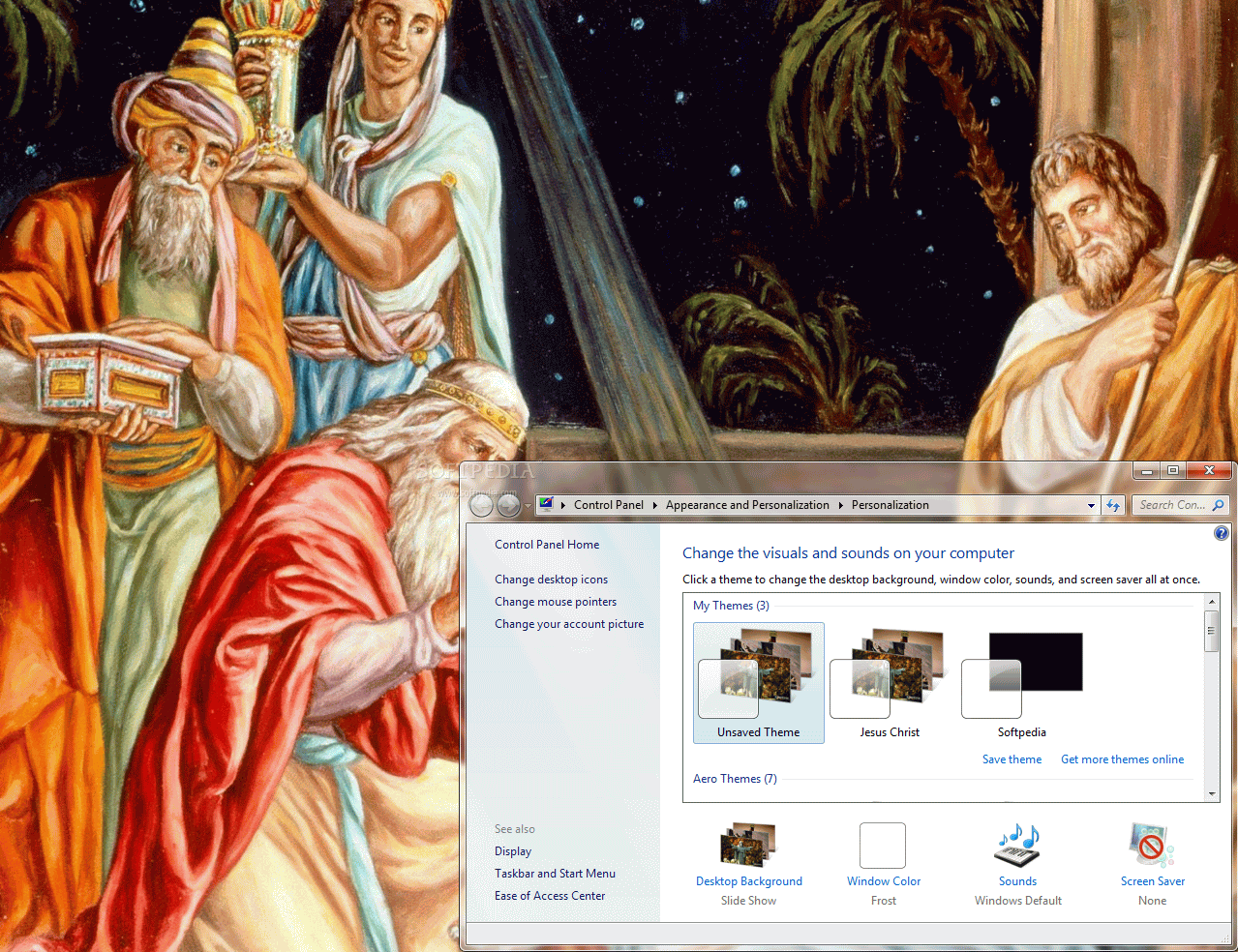Image resolution: width=1238 pixels, height=952 pixels.
Task: Click the My Themes (3) heading
Action: coord(731,606)
